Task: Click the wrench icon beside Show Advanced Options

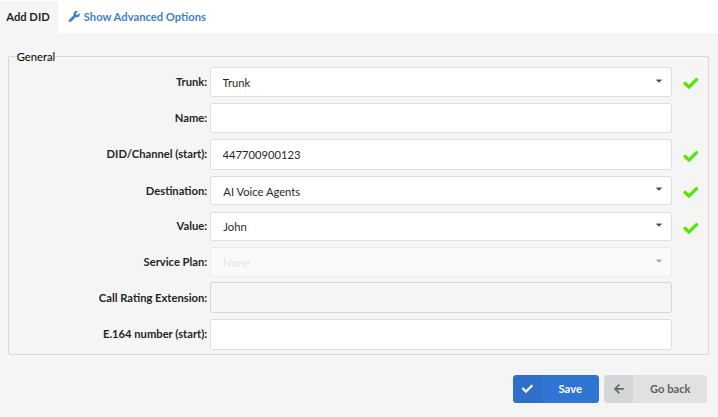Action: pos(74,17)
